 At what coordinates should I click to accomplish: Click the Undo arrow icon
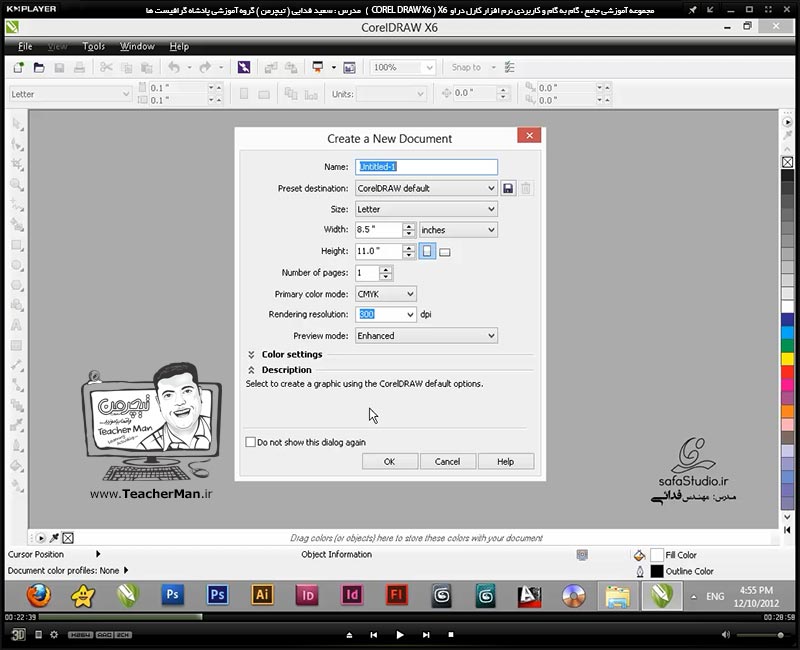point(174,67)
